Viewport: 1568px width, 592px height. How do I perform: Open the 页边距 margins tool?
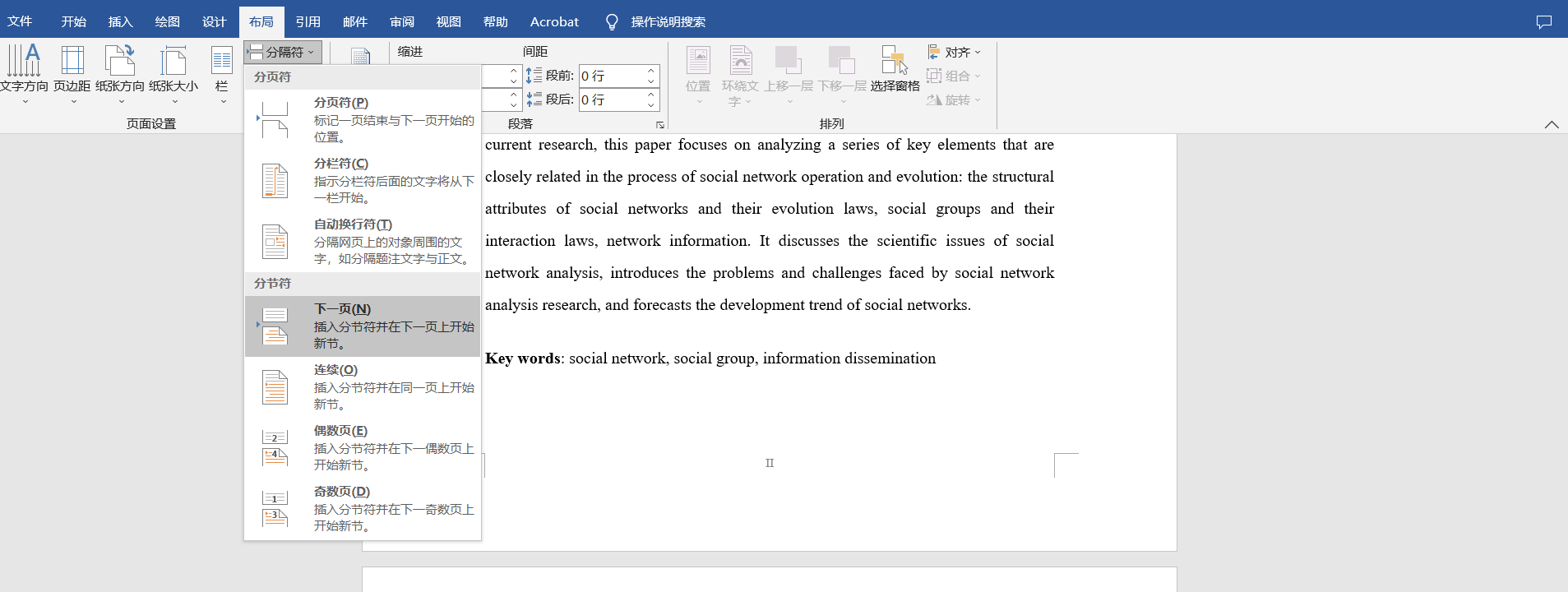72,74
